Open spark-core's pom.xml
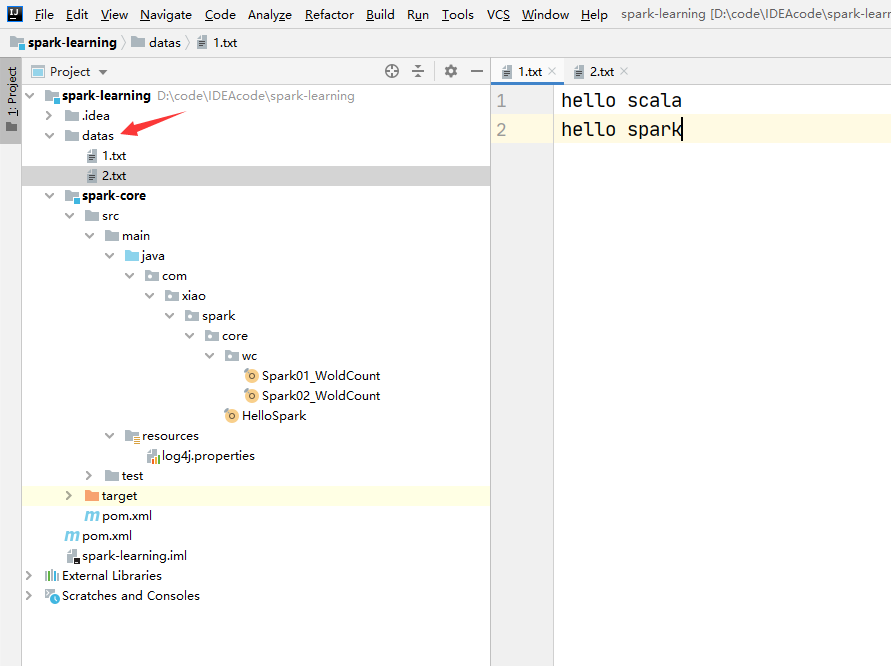891x666 pixels. (127, 515)
